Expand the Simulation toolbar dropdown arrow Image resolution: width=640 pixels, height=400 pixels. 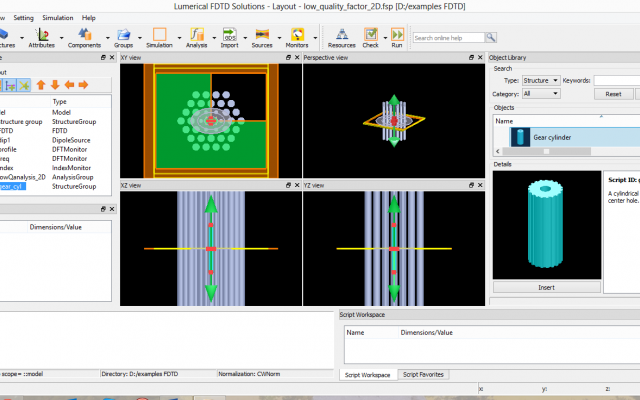[x=179, y=38]
